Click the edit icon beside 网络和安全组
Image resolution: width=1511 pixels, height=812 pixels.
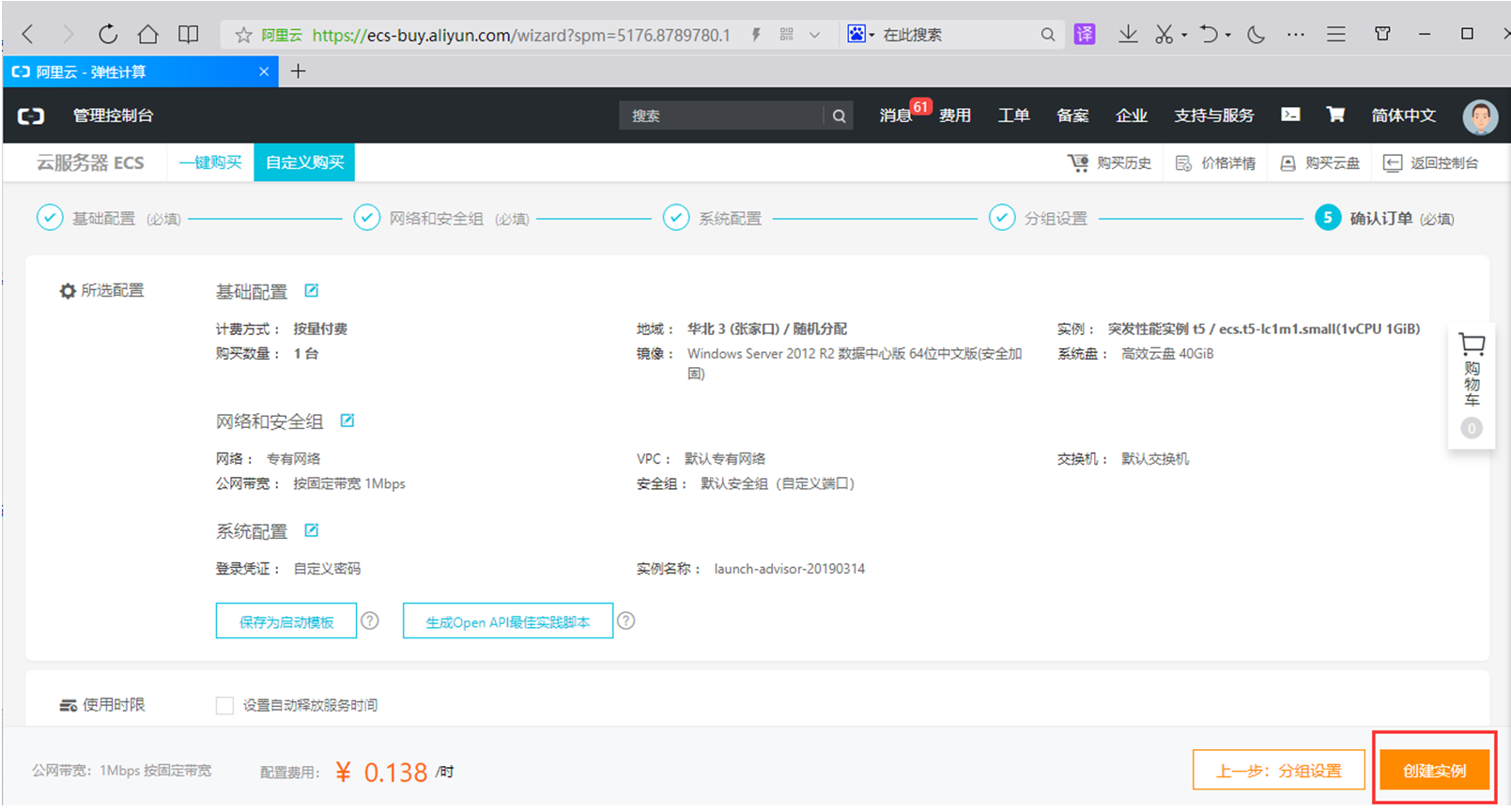(347, 421)
